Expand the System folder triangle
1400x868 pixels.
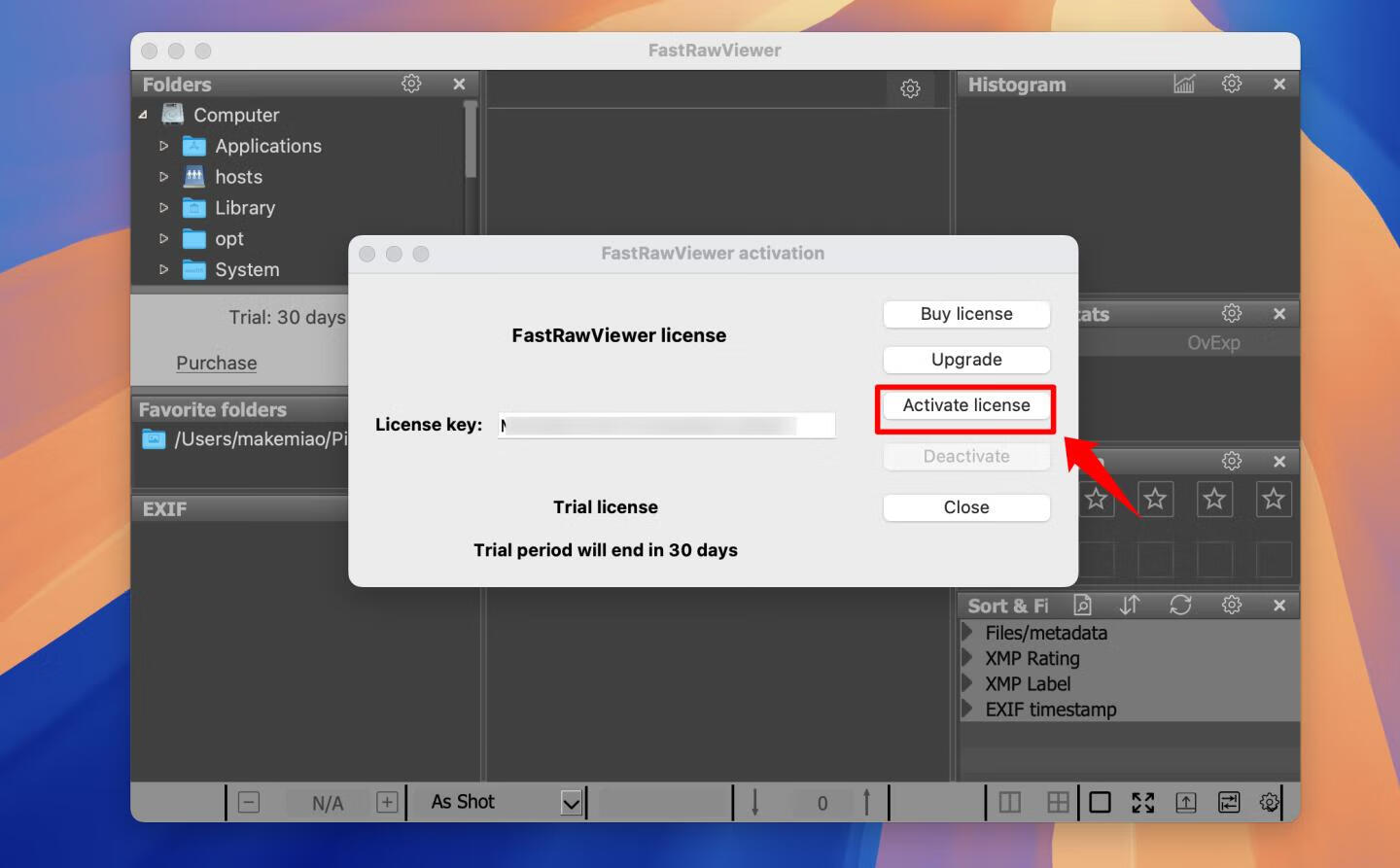(163, 269)
